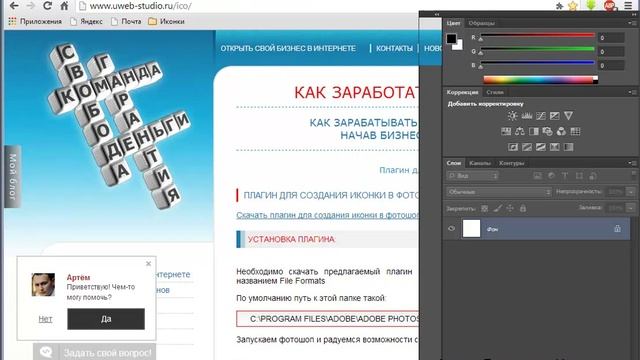Image resolution: width=640 pixels, height=360 pixels.
Task: Add an Invert adjustment layer
Action: pos(513,147)
